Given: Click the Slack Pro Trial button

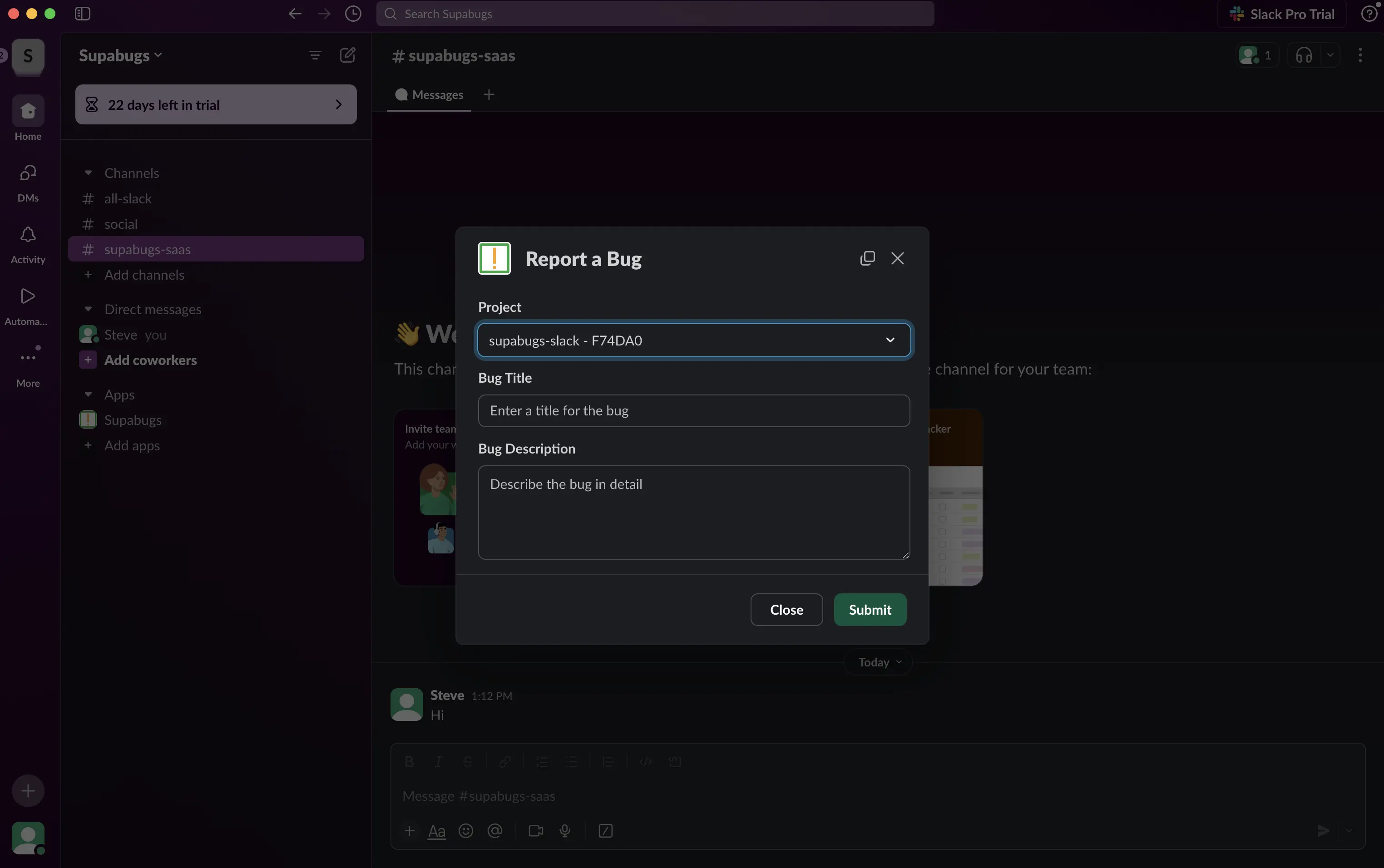Looking at the screenshot, I should click(1281, 14).
